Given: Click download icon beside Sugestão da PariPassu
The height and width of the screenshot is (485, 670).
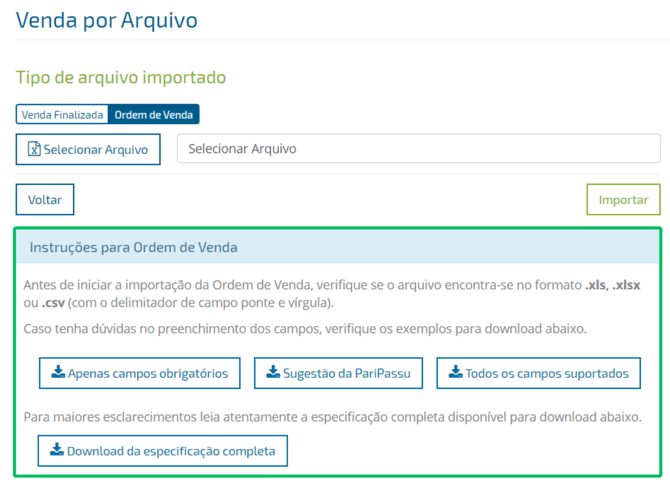Looking at the screenshot, I should 273,373.
